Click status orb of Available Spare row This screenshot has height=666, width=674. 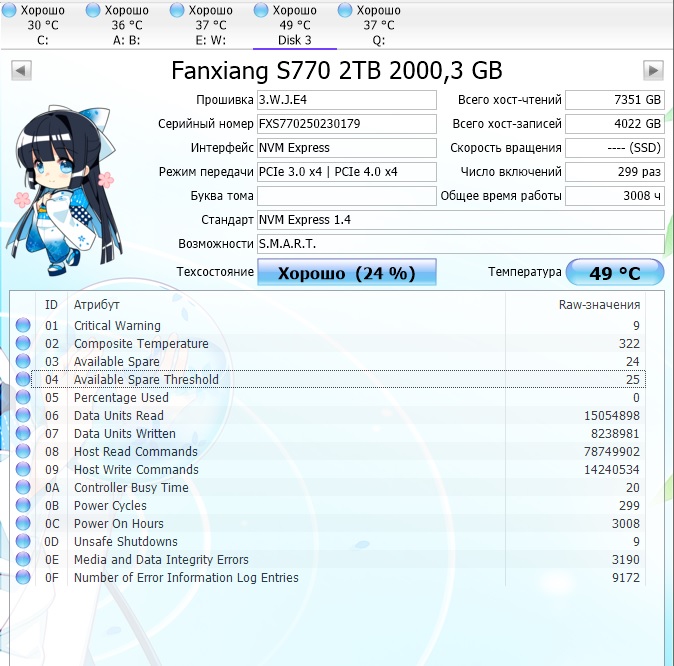[x=23, y=361]
